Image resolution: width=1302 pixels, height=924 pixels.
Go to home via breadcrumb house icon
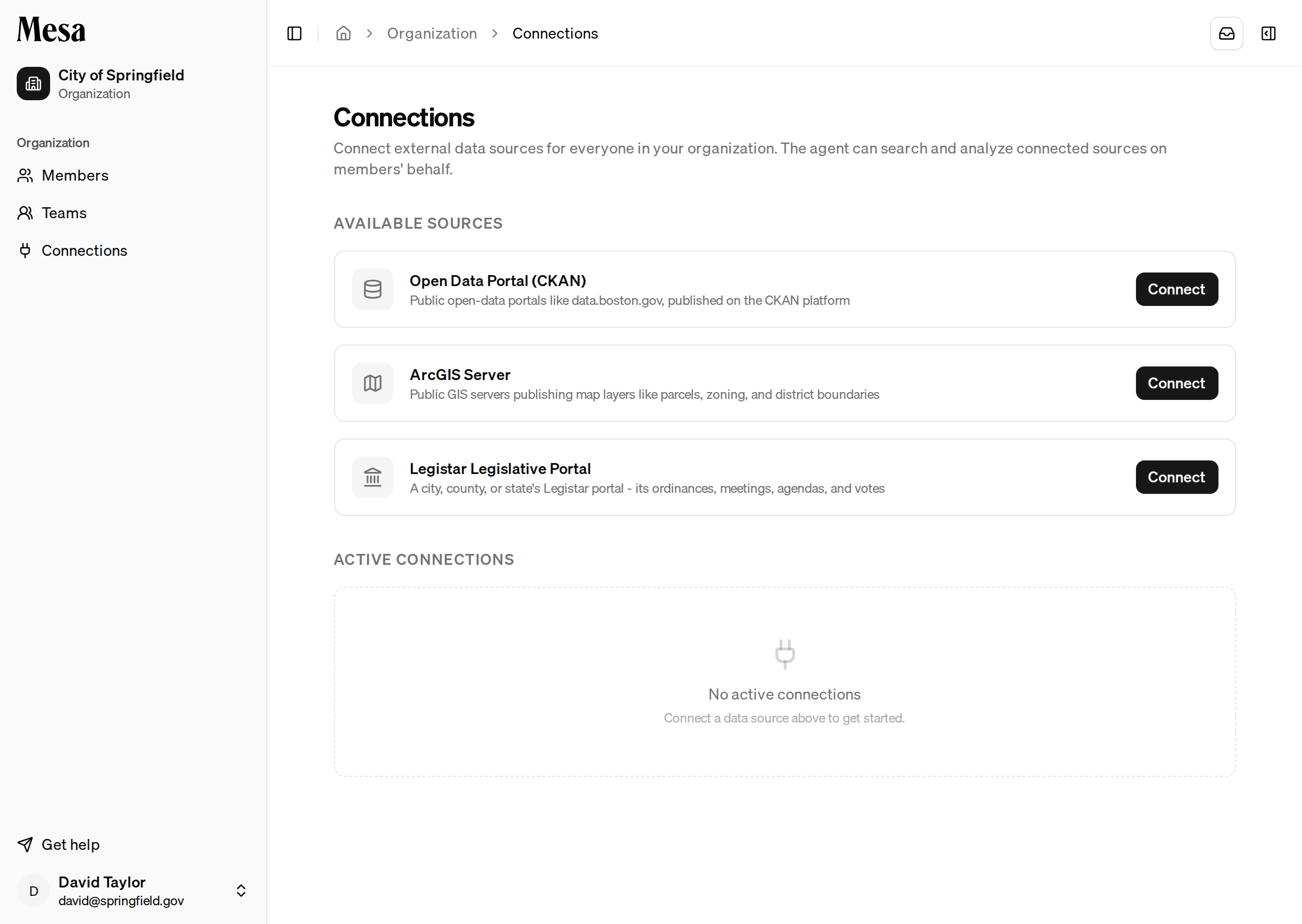coord(343,33)
